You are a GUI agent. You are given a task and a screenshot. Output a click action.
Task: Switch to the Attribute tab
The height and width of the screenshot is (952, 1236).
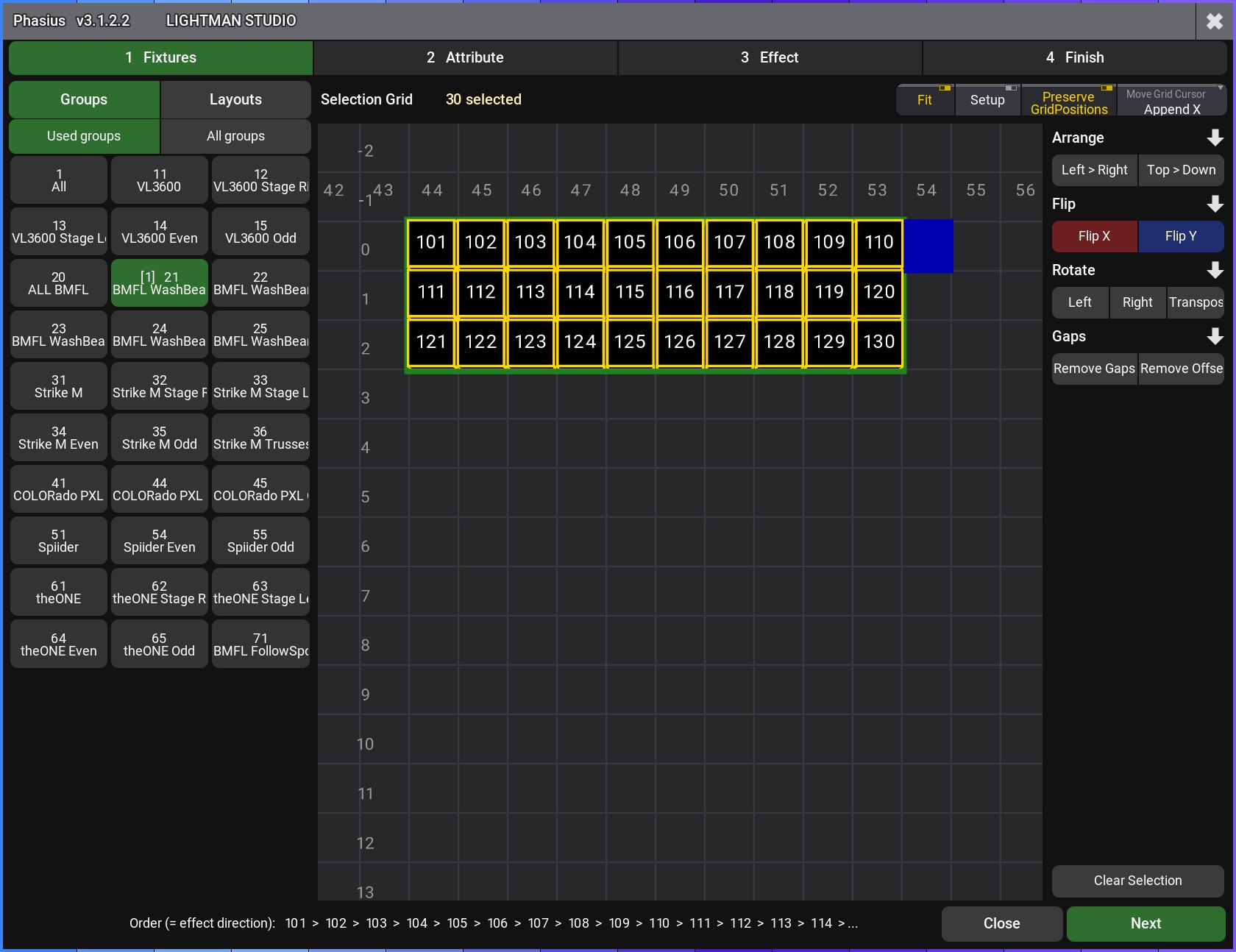(x=465, y=57)
